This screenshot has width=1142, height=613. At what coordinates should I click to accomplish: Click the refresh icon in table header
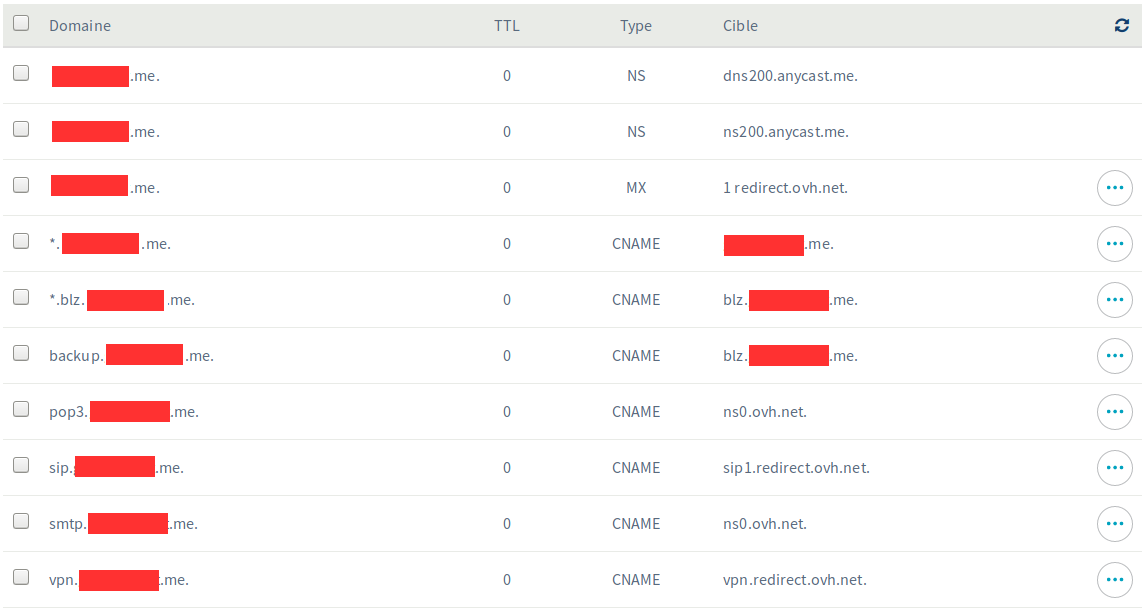click(1121, 26)
